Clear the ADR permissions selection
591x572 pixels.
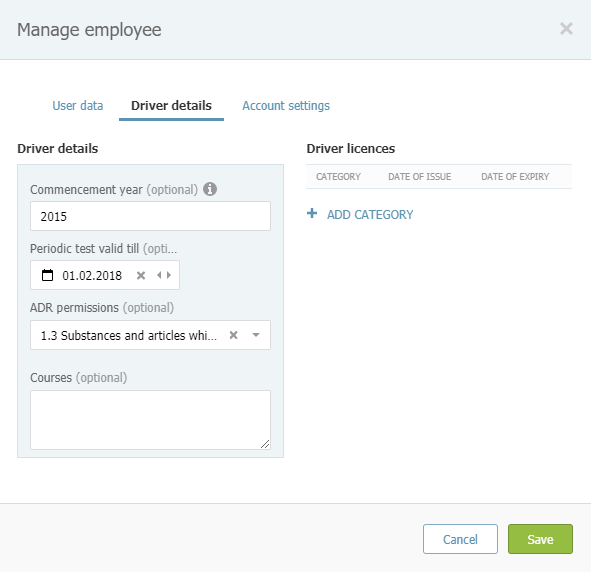pos(234,335)
